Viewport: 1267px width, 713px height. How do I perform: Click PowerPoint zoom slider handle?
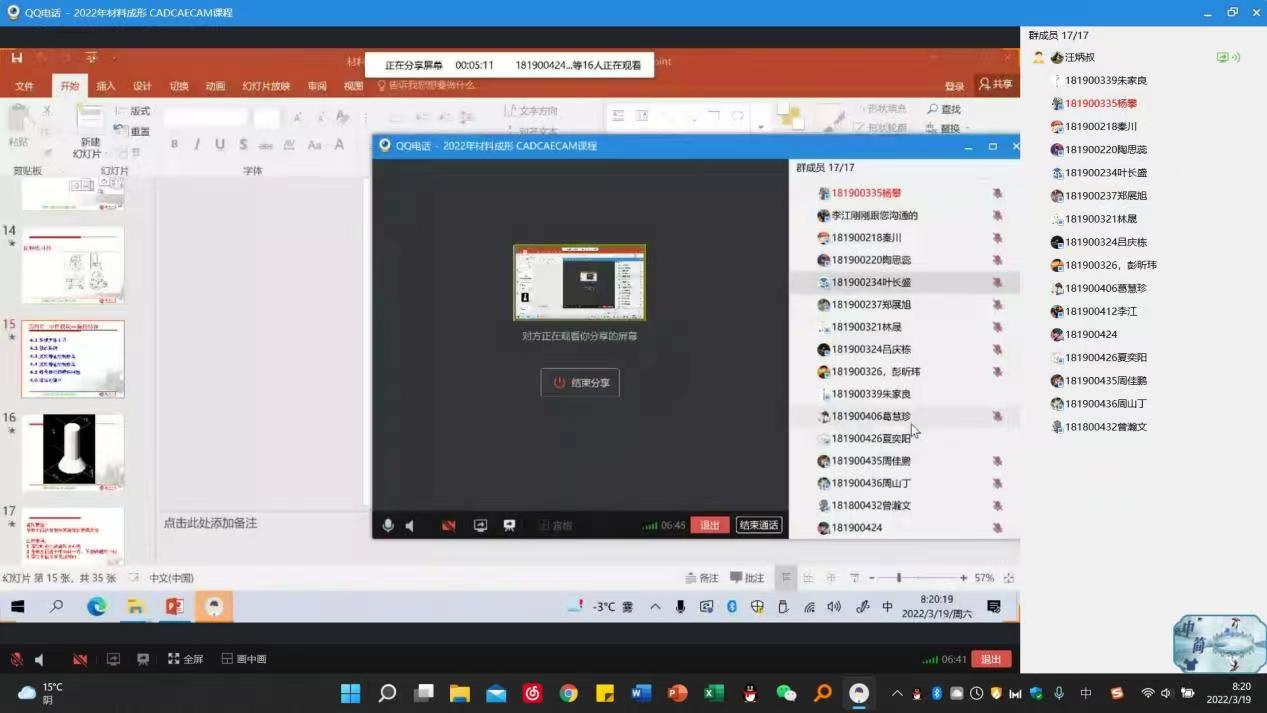point(899,578)
